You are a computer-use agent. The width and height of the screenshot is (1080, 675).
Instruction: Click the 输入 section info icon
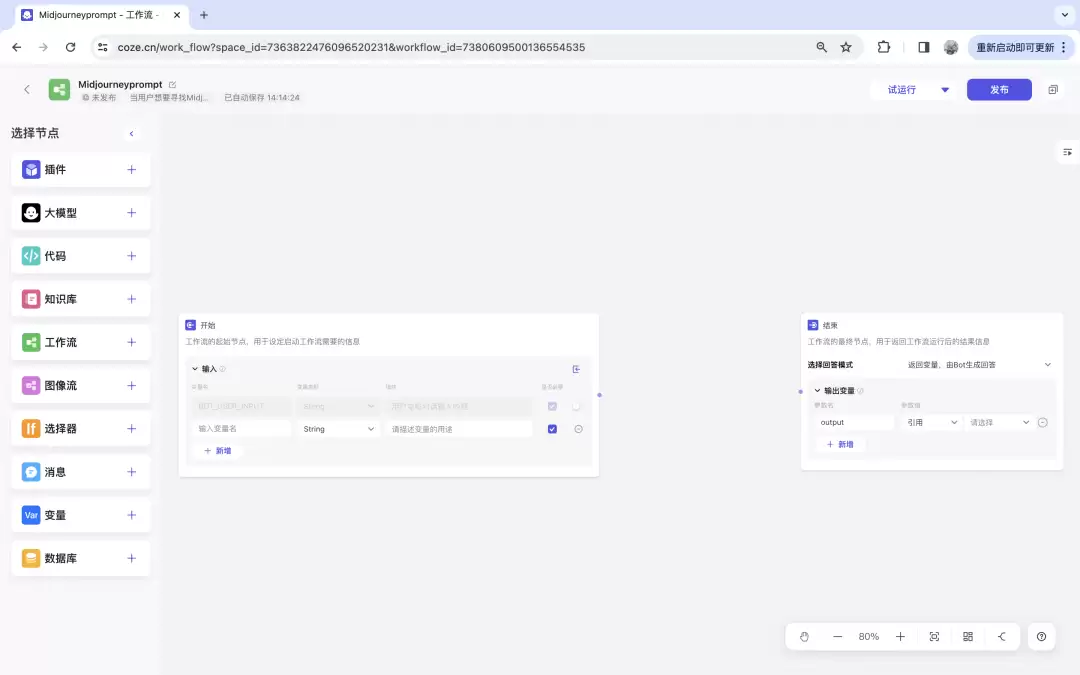(x=222, y=369)
